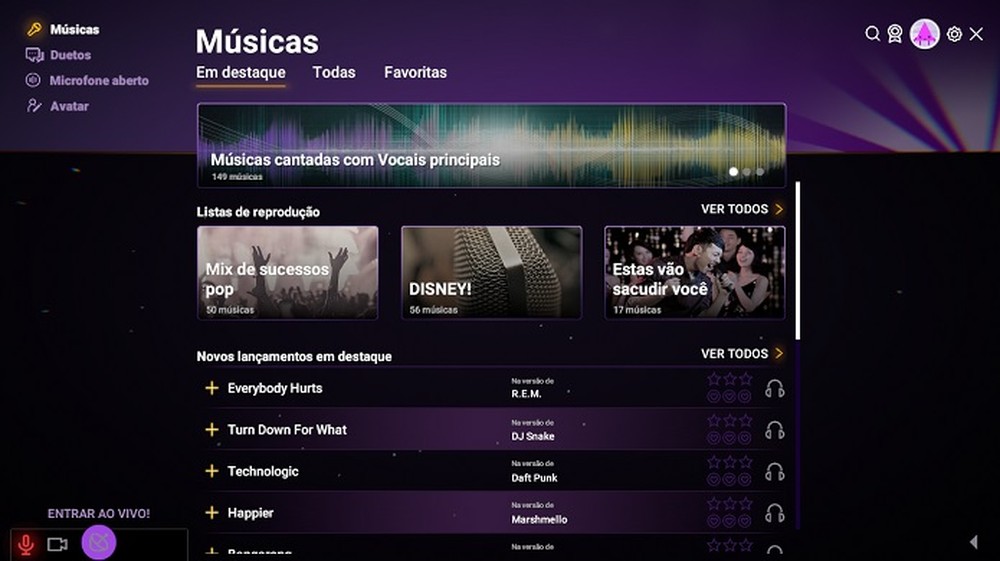Click the DJ Snake artist name
The width and height of the screenshot is (1000, 561).
point(533,436)
